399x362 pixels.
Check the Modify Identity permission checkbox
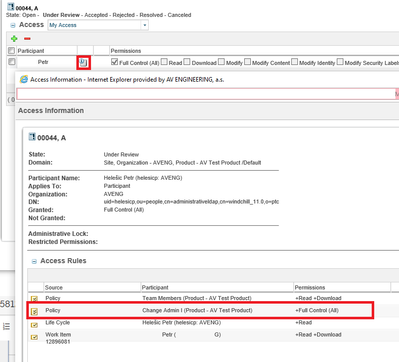294,62
